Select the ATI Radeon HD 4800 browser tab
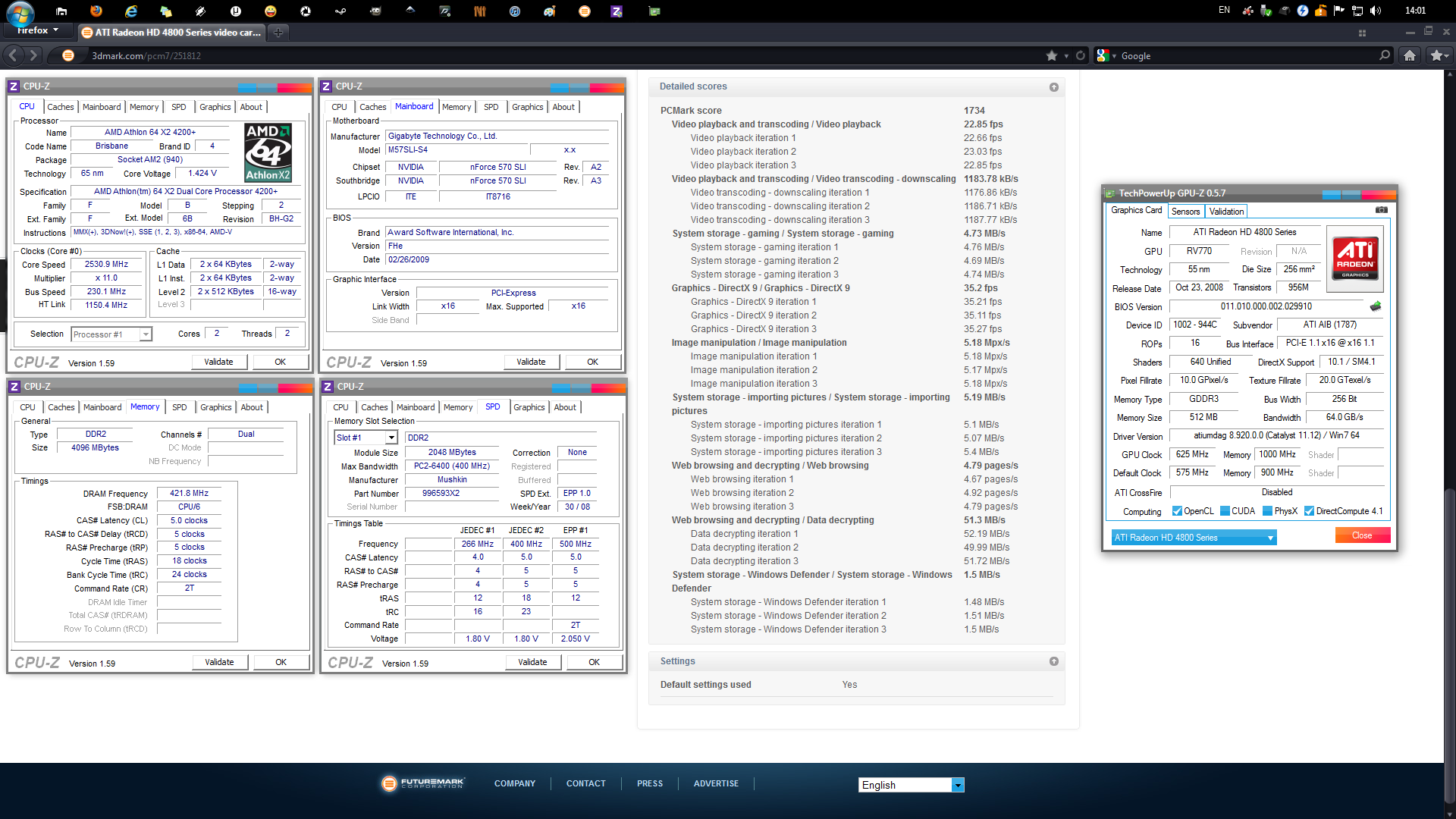This screenshot has width=1456, height=819. tap(171, 32)
